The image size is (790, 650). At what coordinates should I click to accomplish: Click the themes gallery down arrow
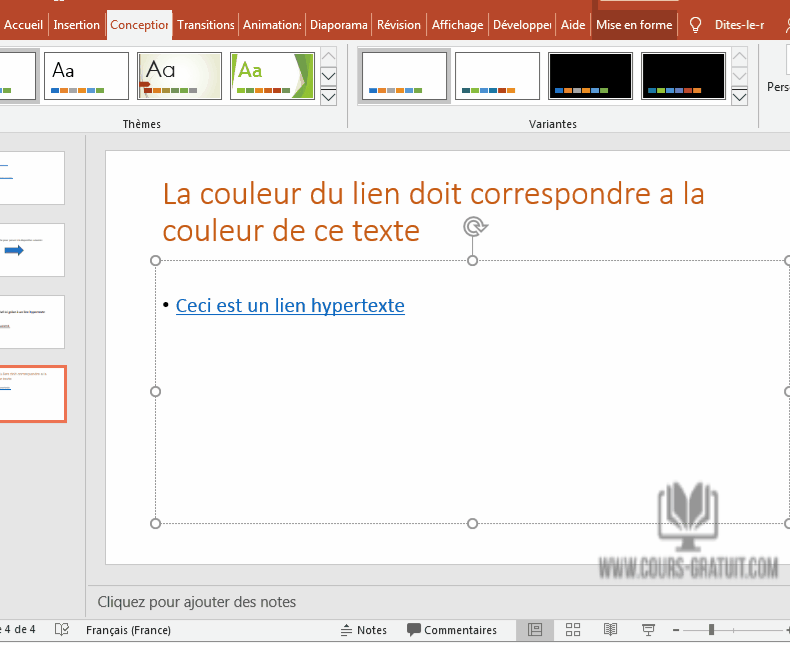pos(328,76)
